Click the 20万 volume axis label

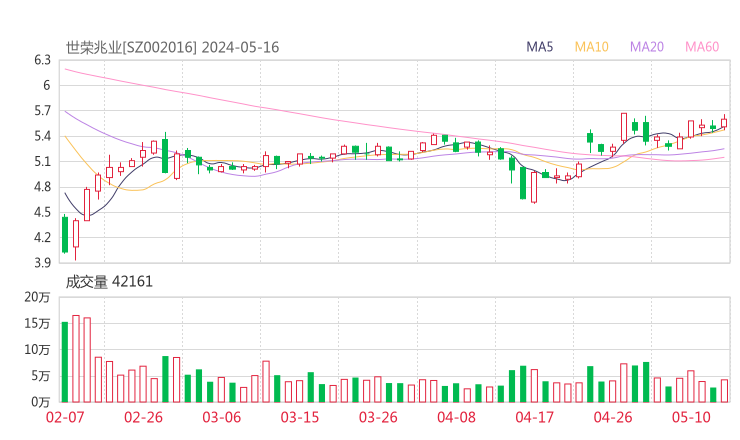[x=37, y=297]
